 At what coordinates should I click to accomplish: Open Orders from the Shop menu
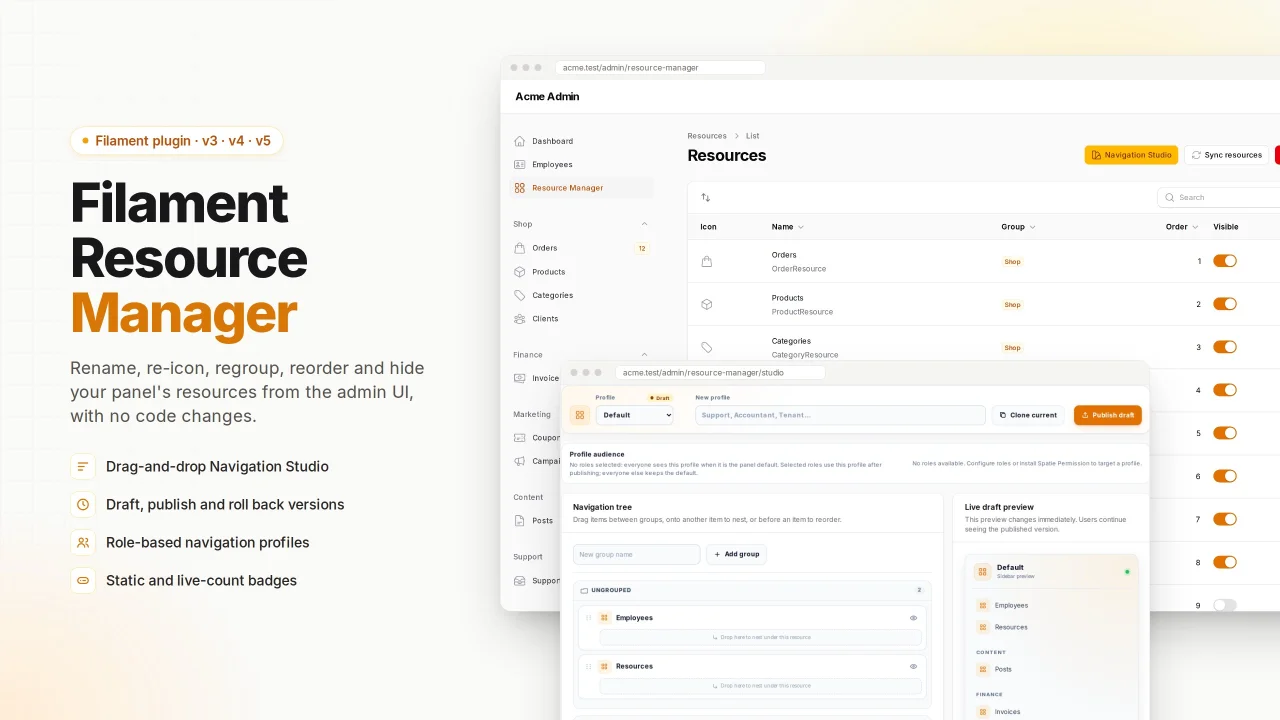pos(581,248)
